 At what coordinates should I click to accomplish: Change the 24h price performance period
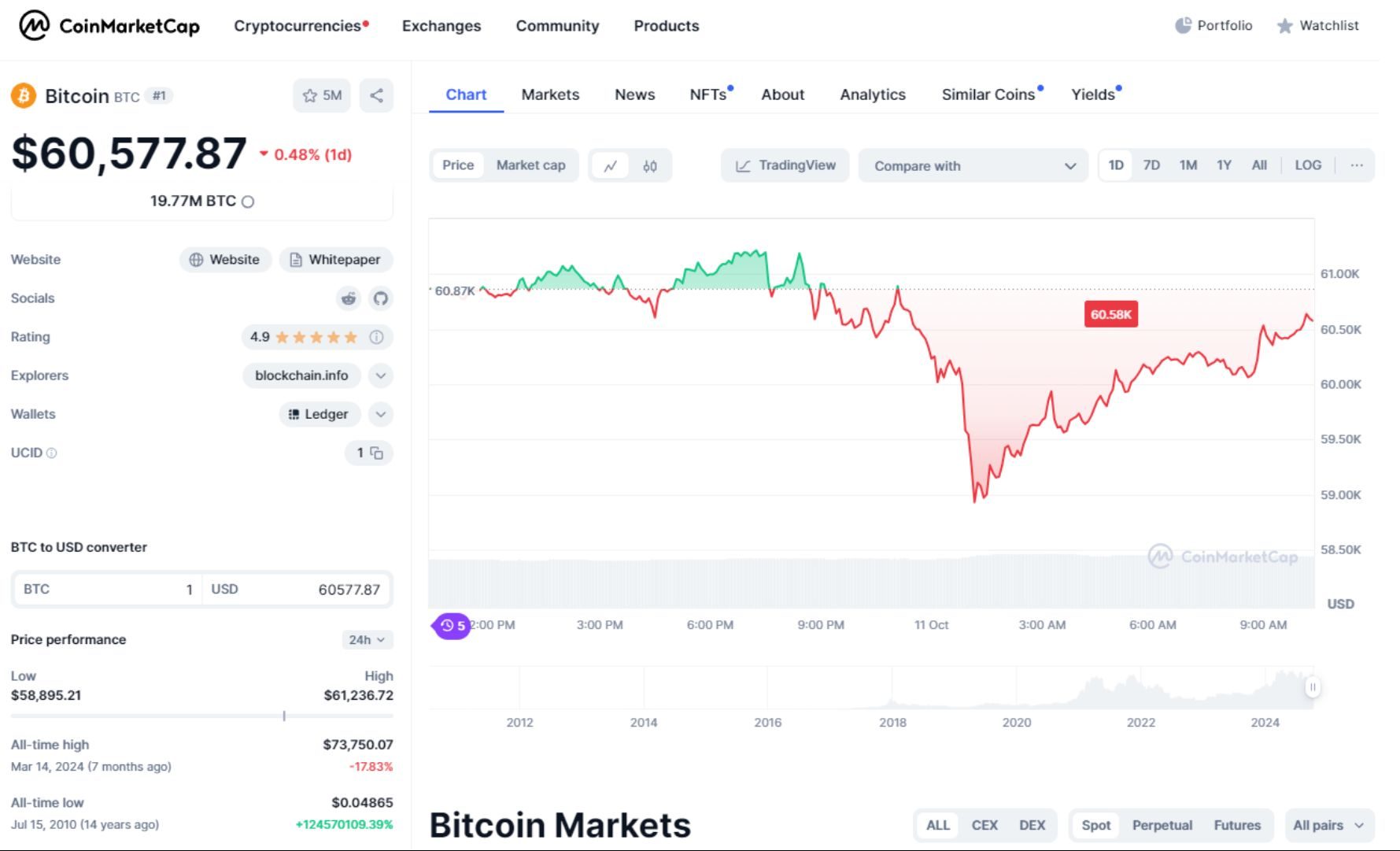367,640
